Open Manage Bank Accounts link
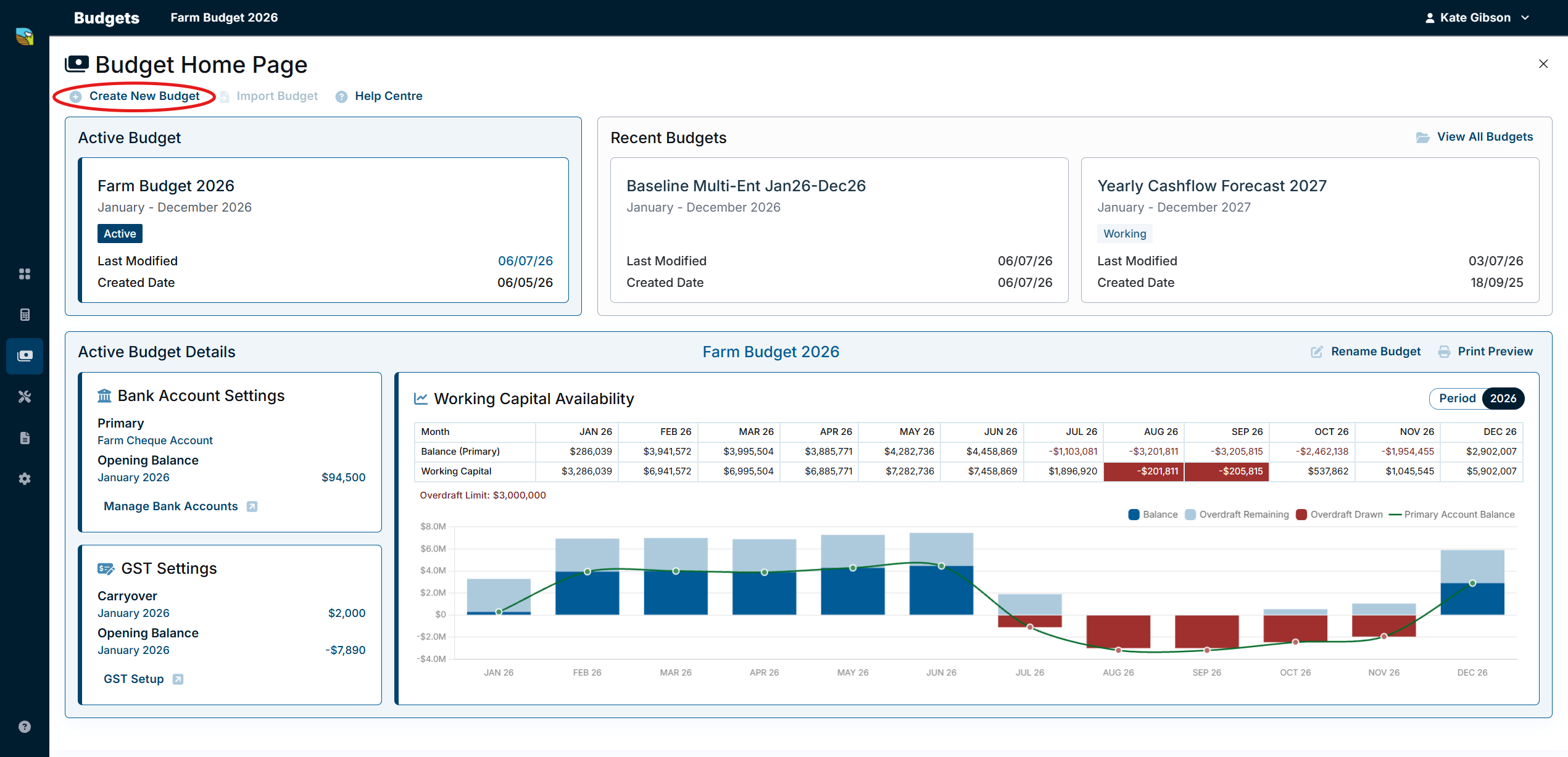The width and height of the screenshot is (1568, 757). pos(171,507)
